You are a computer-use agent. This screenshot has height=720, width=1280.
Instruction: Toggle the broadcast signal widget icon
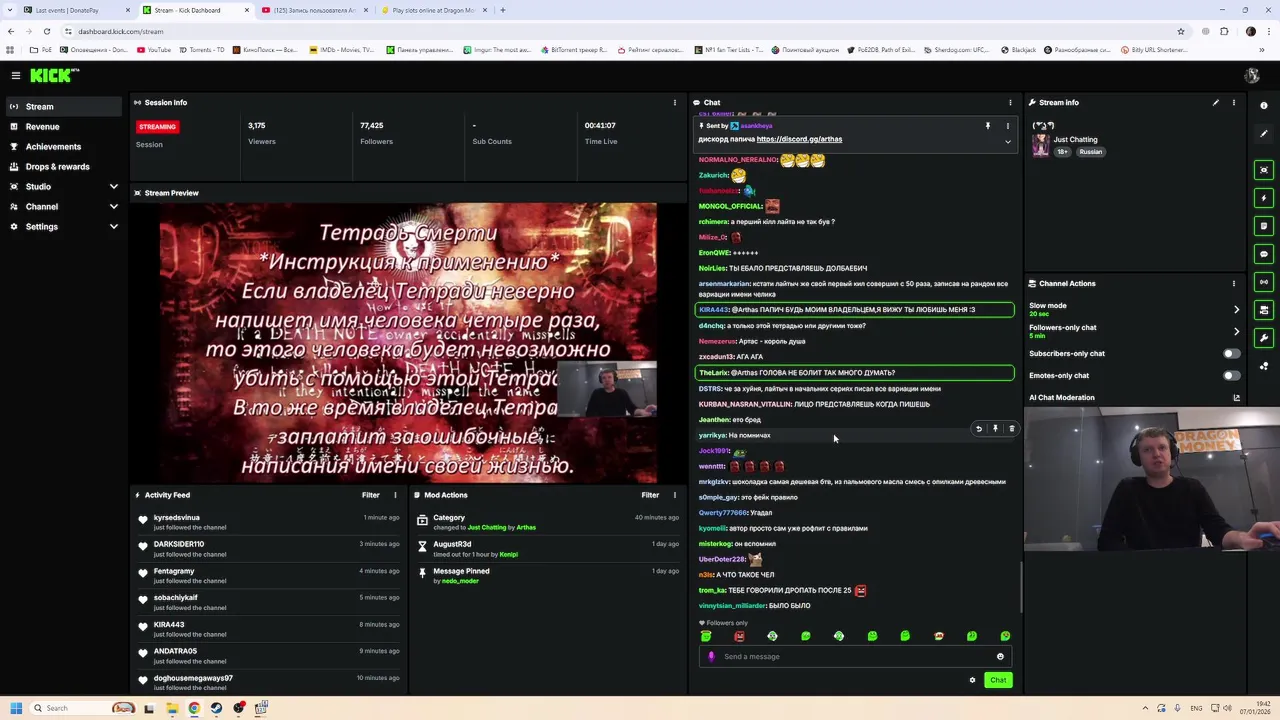click(x=1264, y=282)
